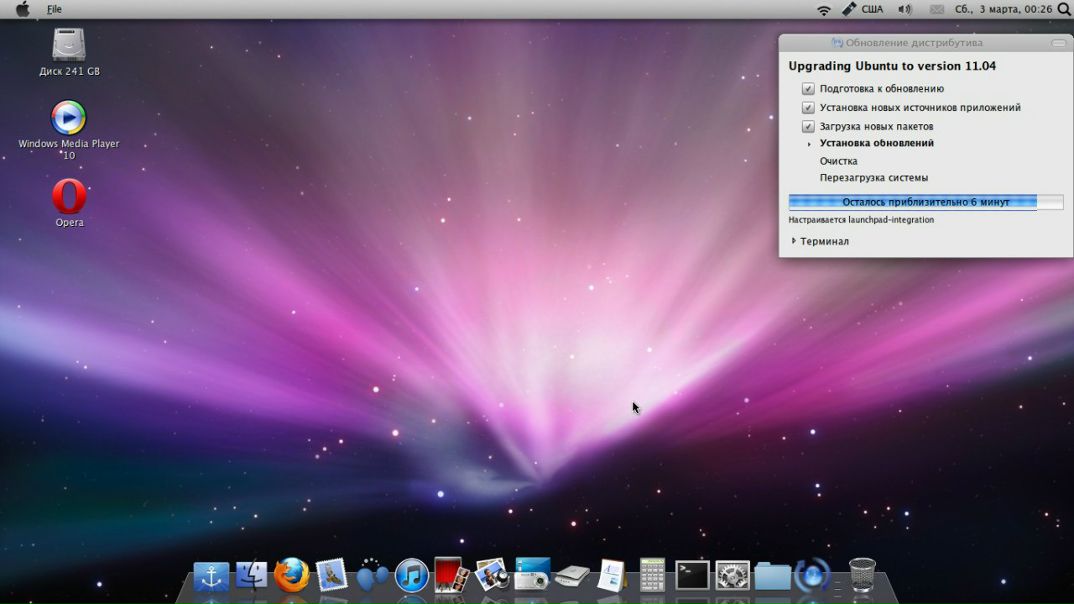
Task: Open the File menu
Action: pyautogui.click(x=54, y=9)
